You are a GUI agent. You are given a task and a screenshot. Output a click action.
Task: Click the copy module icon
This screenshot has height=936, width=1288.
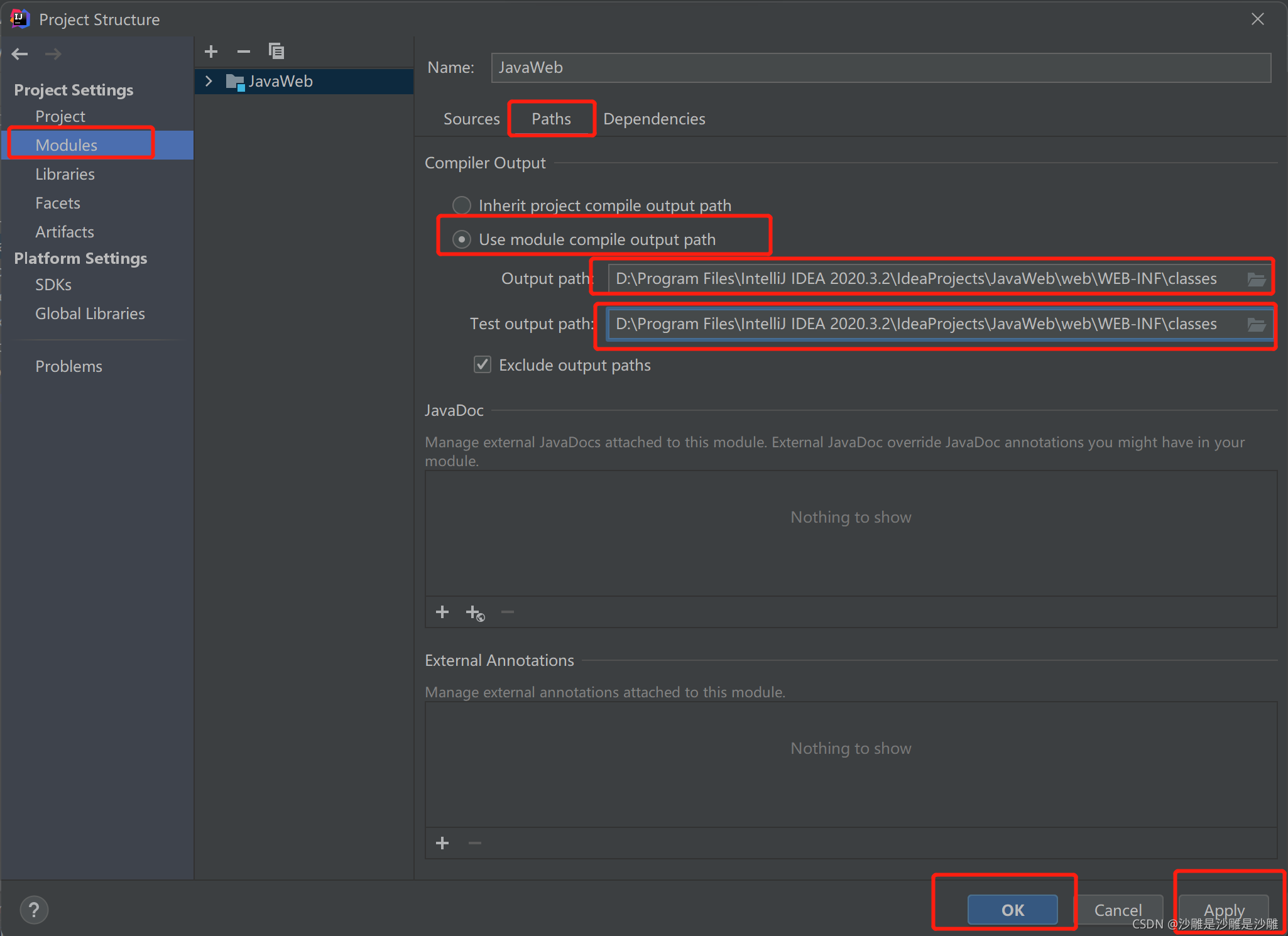[x=276, y=51]
